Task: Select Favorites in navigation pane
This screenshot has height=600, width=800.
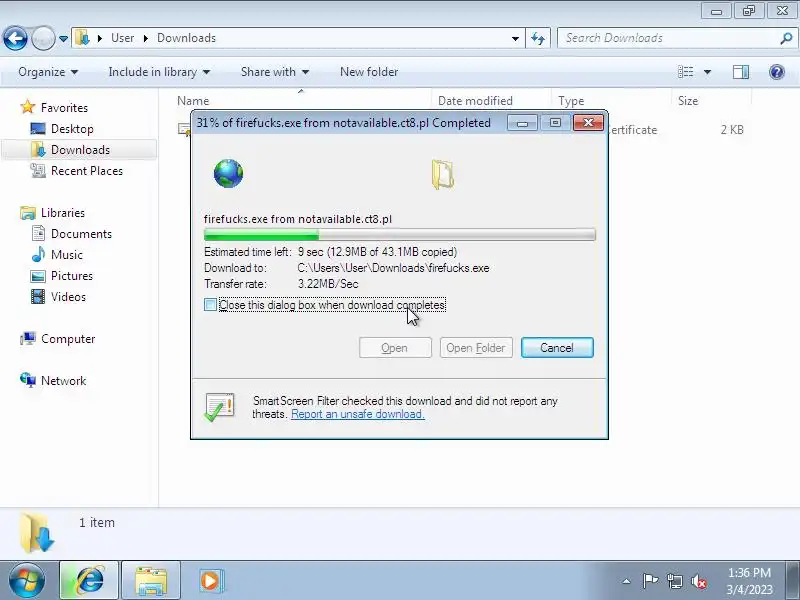Action: coord(54,108)
